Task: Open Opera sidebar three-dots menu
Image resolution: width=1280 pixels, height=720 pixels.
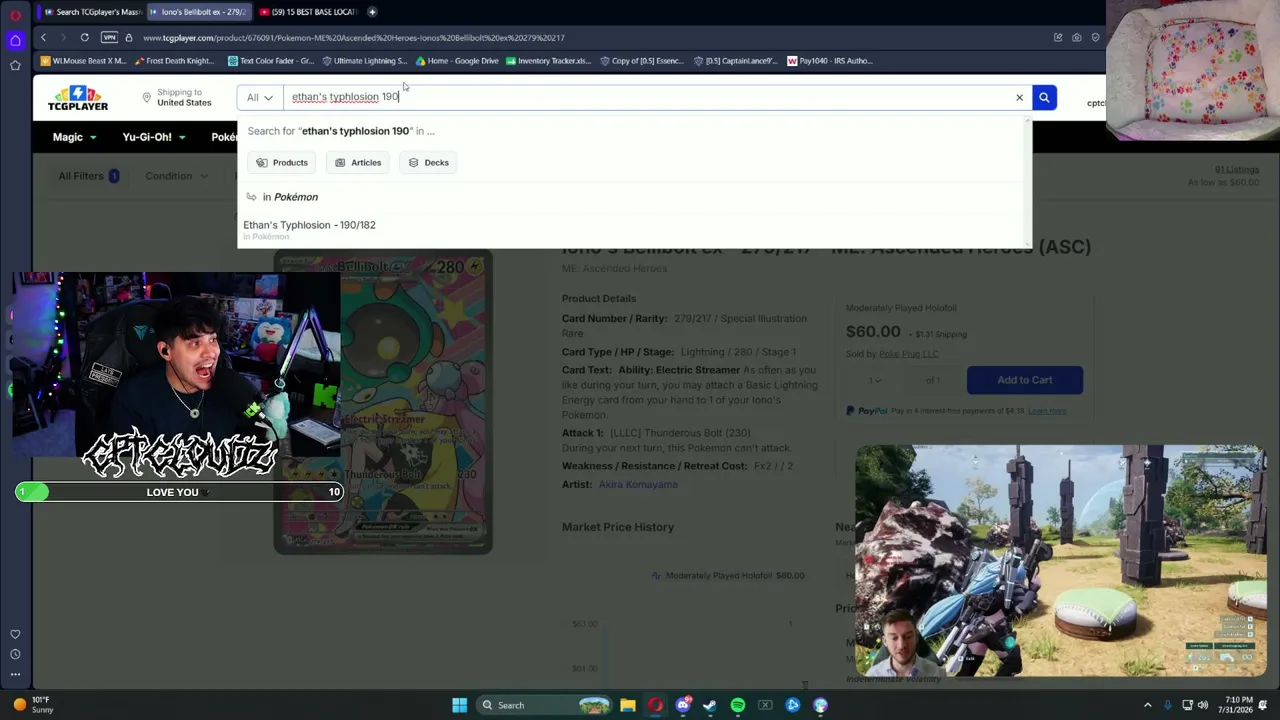Action: pyautogui.click(x=15, y=674)
